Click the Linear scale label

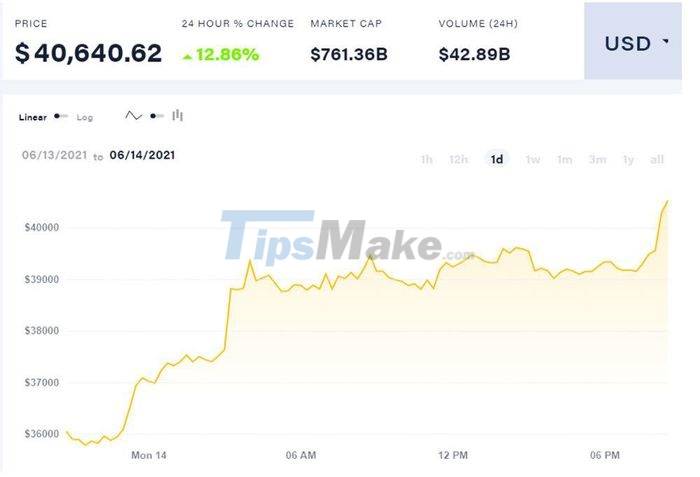(x=33, y=117)
